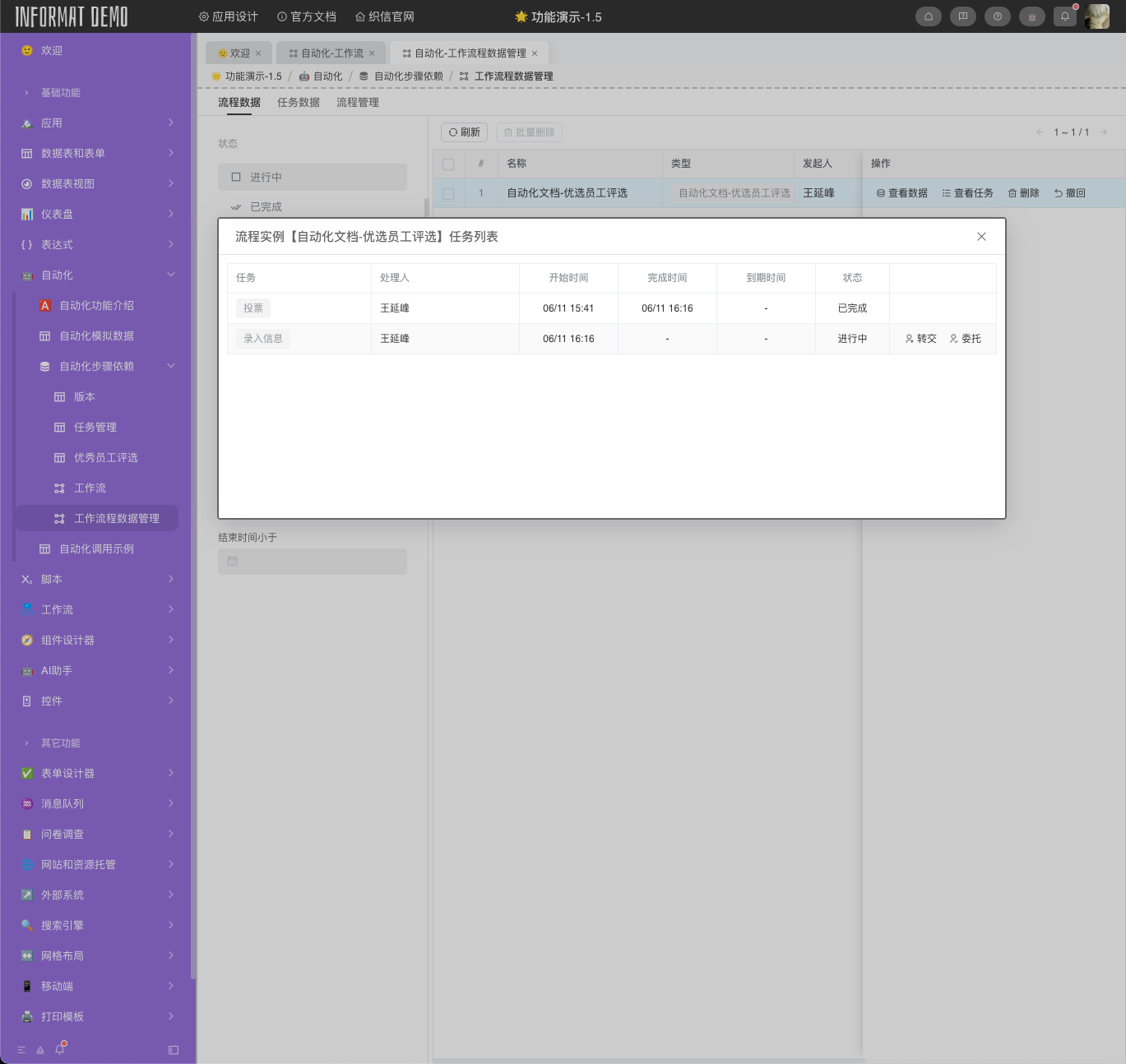Click the help question mark icon
The height and width of the screenshot is (1064, 1126).
coord(997,16)
